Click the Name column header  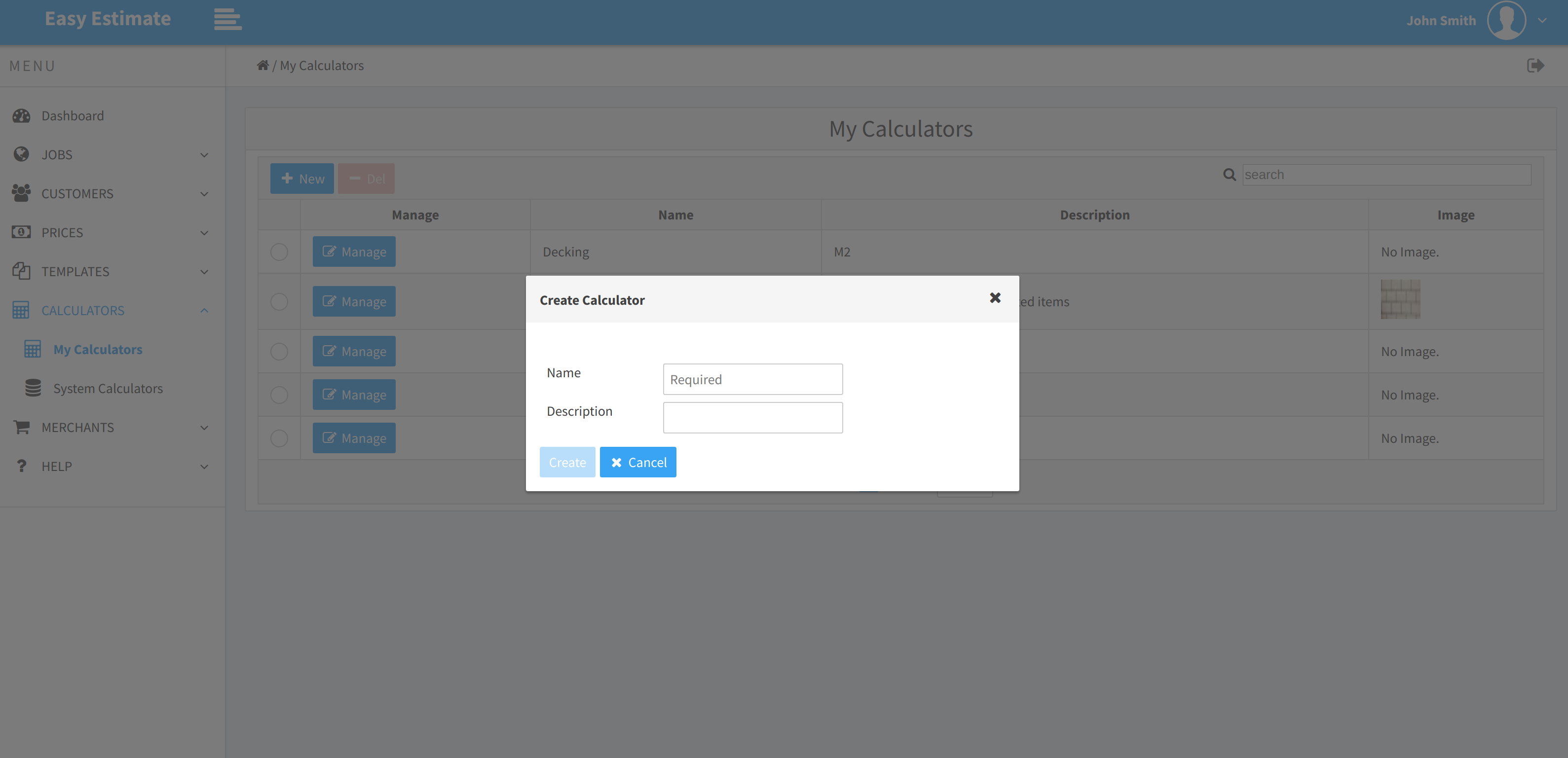[x=675, y=215]
